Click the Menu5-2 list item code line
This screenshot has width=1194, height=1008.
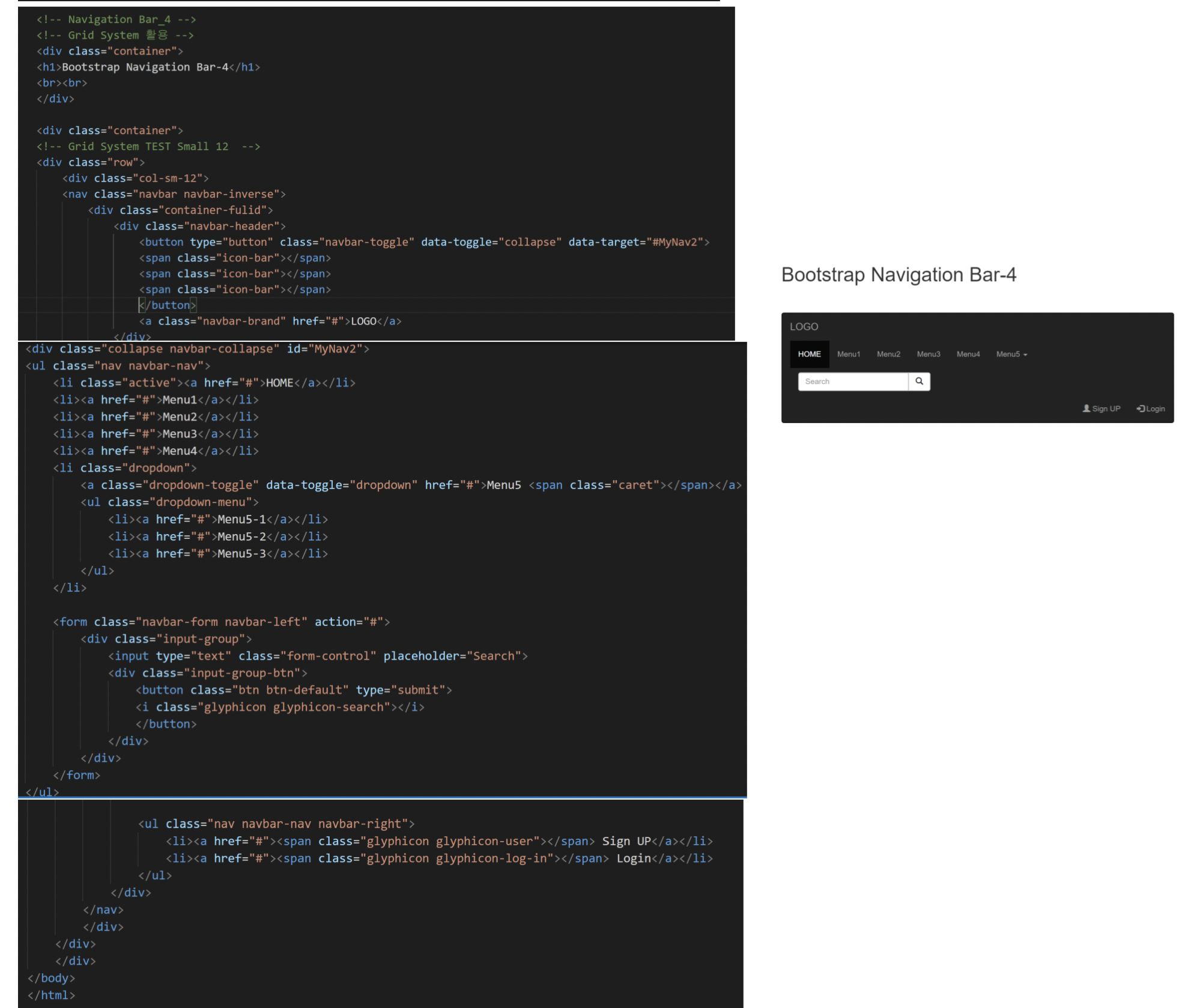point(218,536)
